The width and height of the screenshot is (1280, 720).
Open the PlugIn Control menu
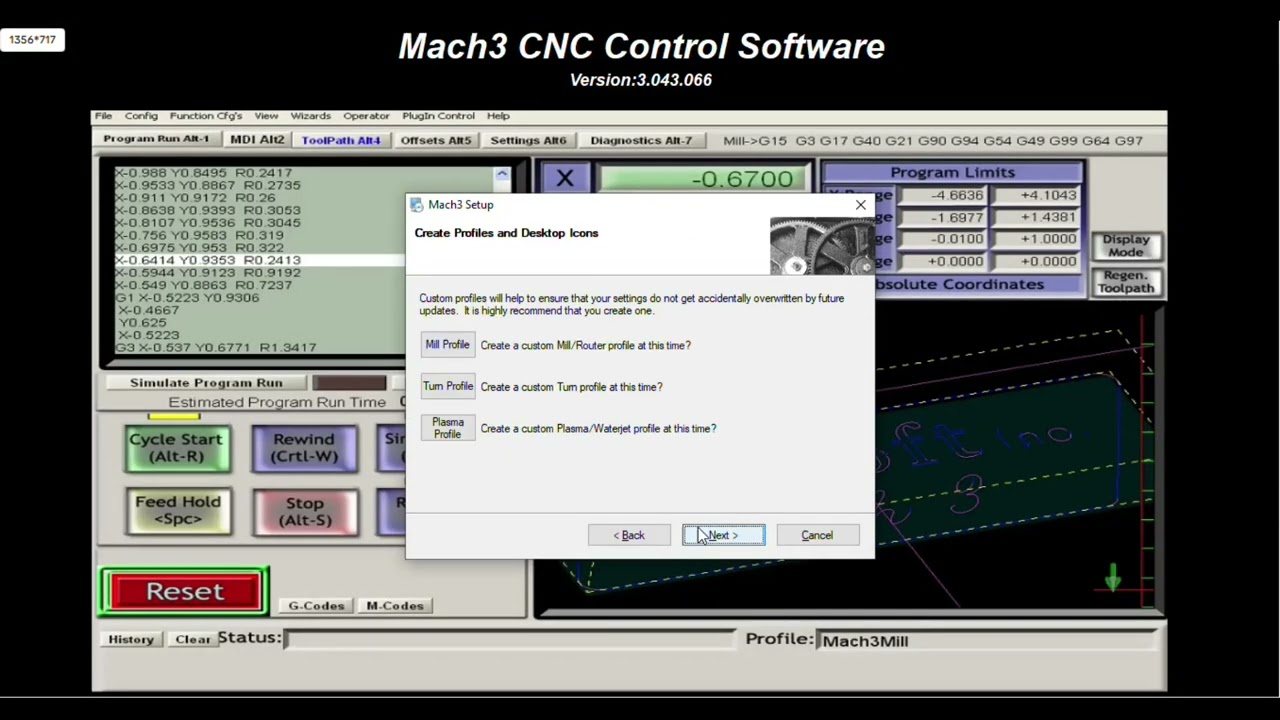click(438, 116)
